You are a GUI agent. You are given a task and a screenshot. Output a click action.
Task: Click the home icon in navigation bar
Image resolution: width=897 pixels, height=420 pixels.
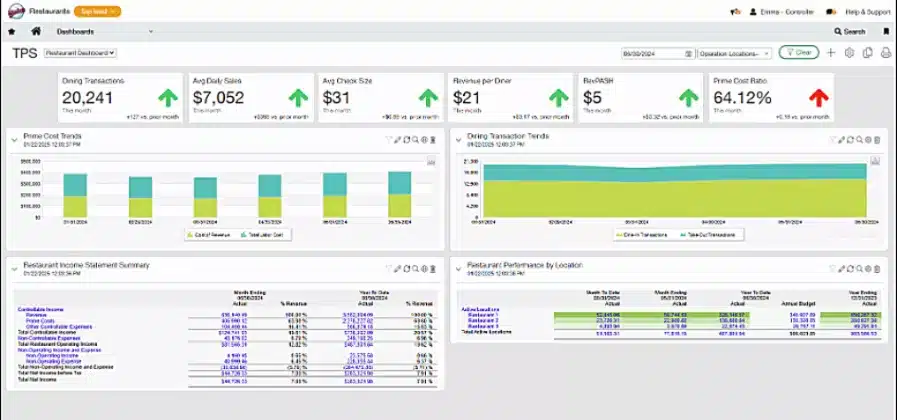pyautogui.click(x=35, y=31)
